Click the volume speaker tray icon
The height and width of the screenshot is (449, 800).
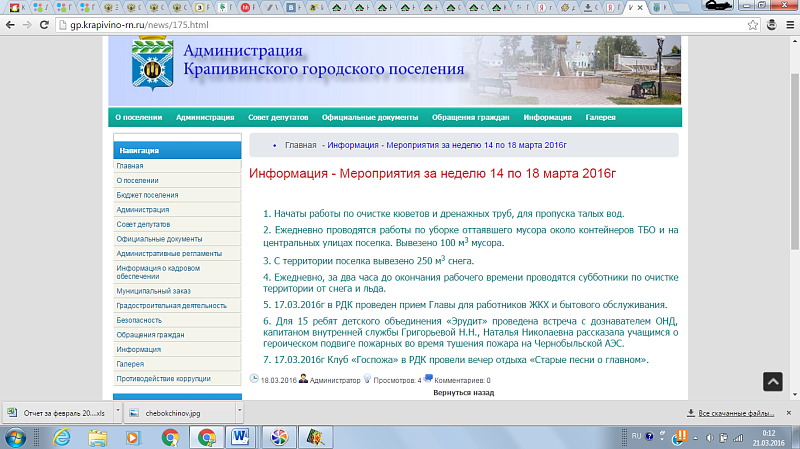[710, 438]
